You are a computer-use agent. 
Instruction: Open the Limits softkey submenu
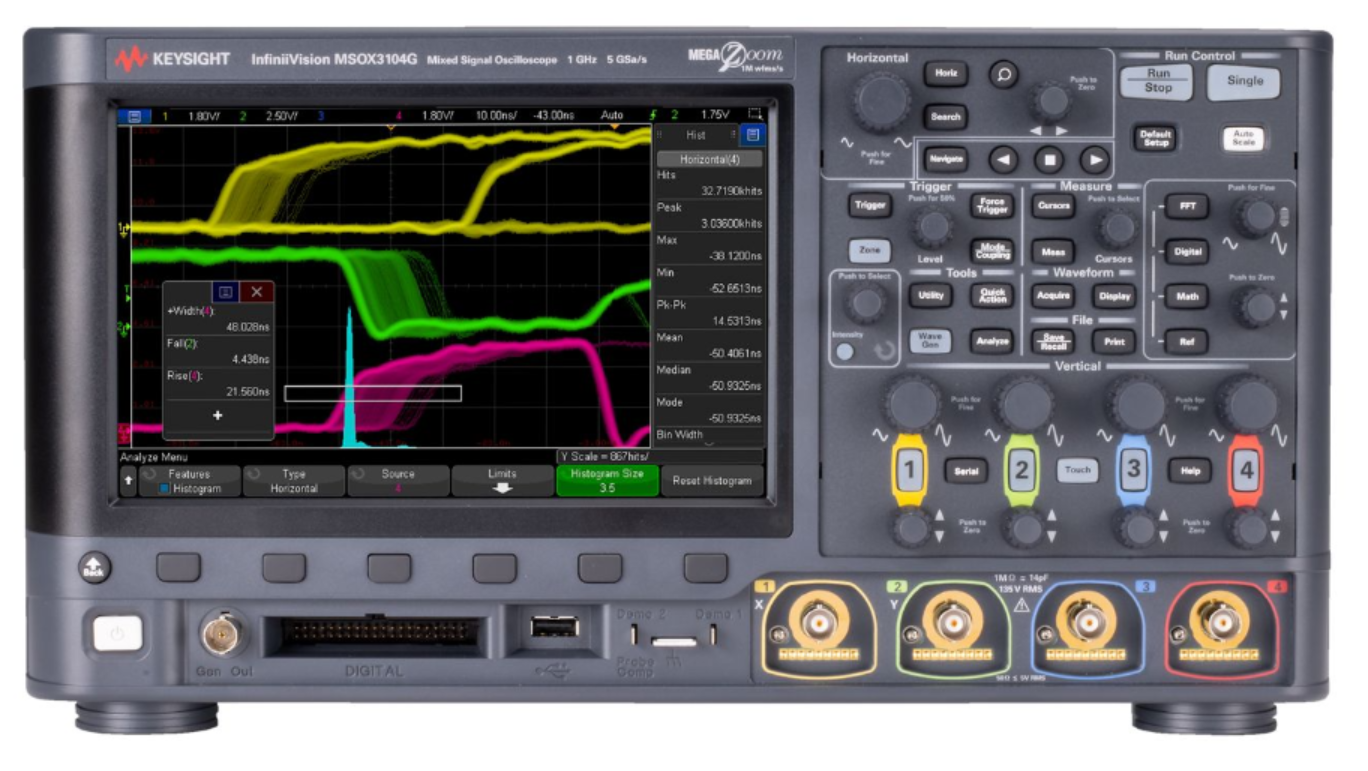pyautogui.click(x=502, y=481)
